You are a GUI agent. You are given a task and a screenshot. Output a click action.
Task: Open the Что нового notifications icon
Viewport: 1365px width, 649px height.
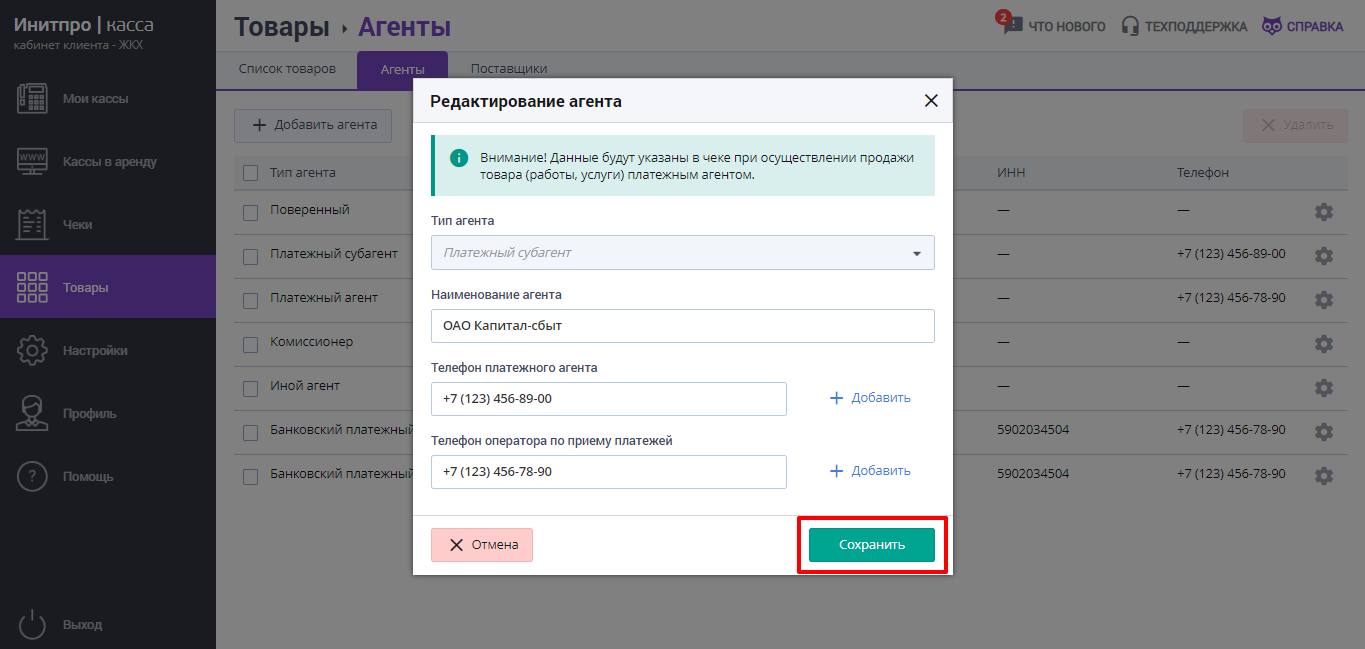pyautogui.click(x=1010, y=24)
